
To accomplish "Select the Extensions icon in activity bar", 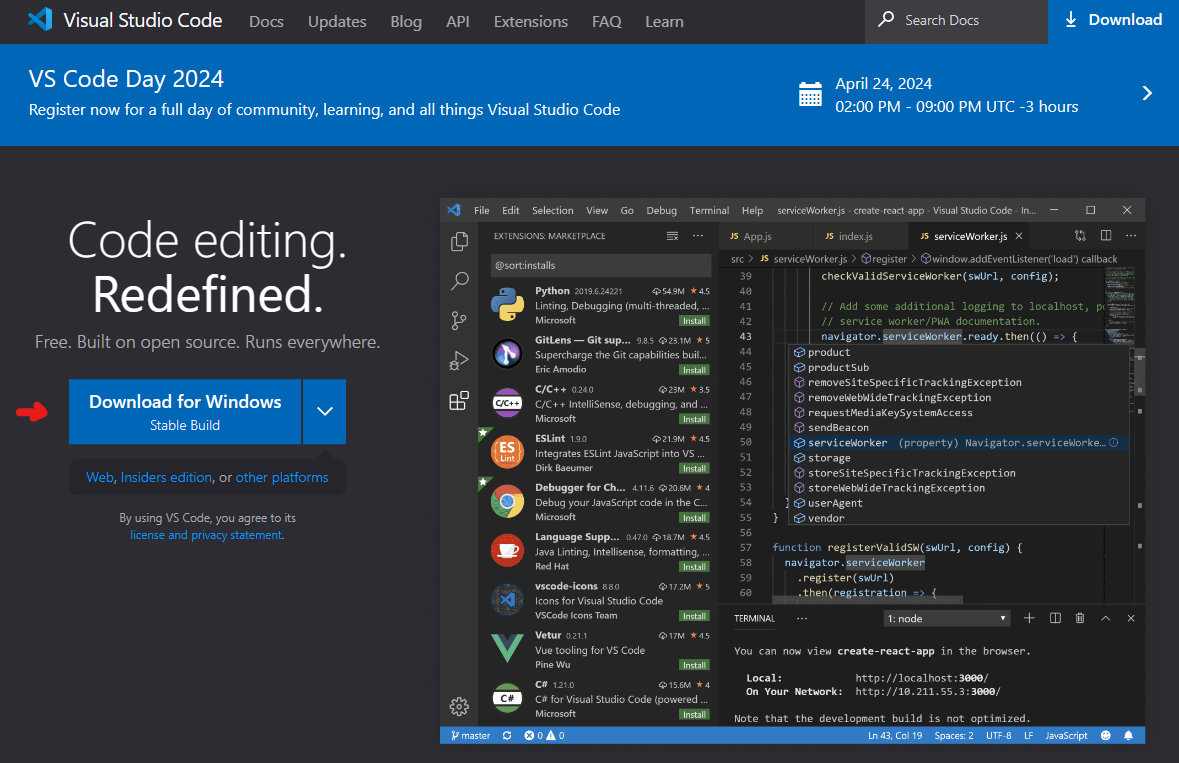I will (x=459, y=401).
